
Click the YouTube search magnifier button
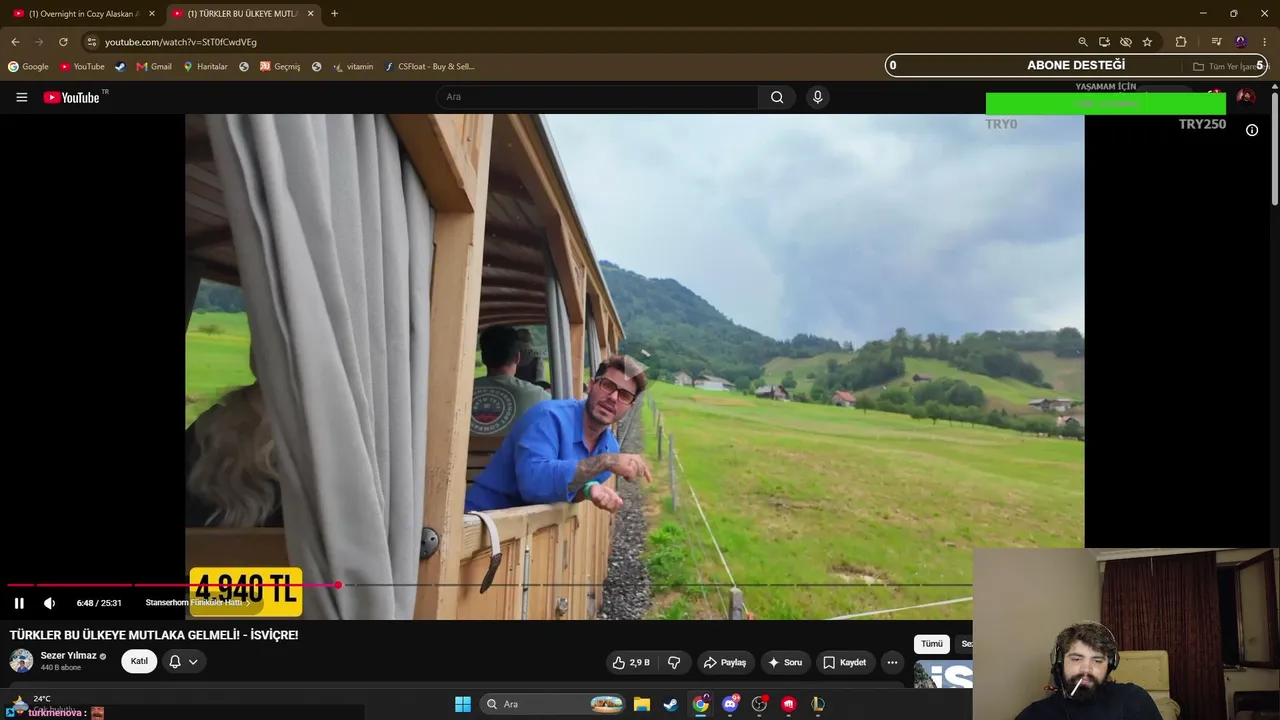tap(777, 97)
